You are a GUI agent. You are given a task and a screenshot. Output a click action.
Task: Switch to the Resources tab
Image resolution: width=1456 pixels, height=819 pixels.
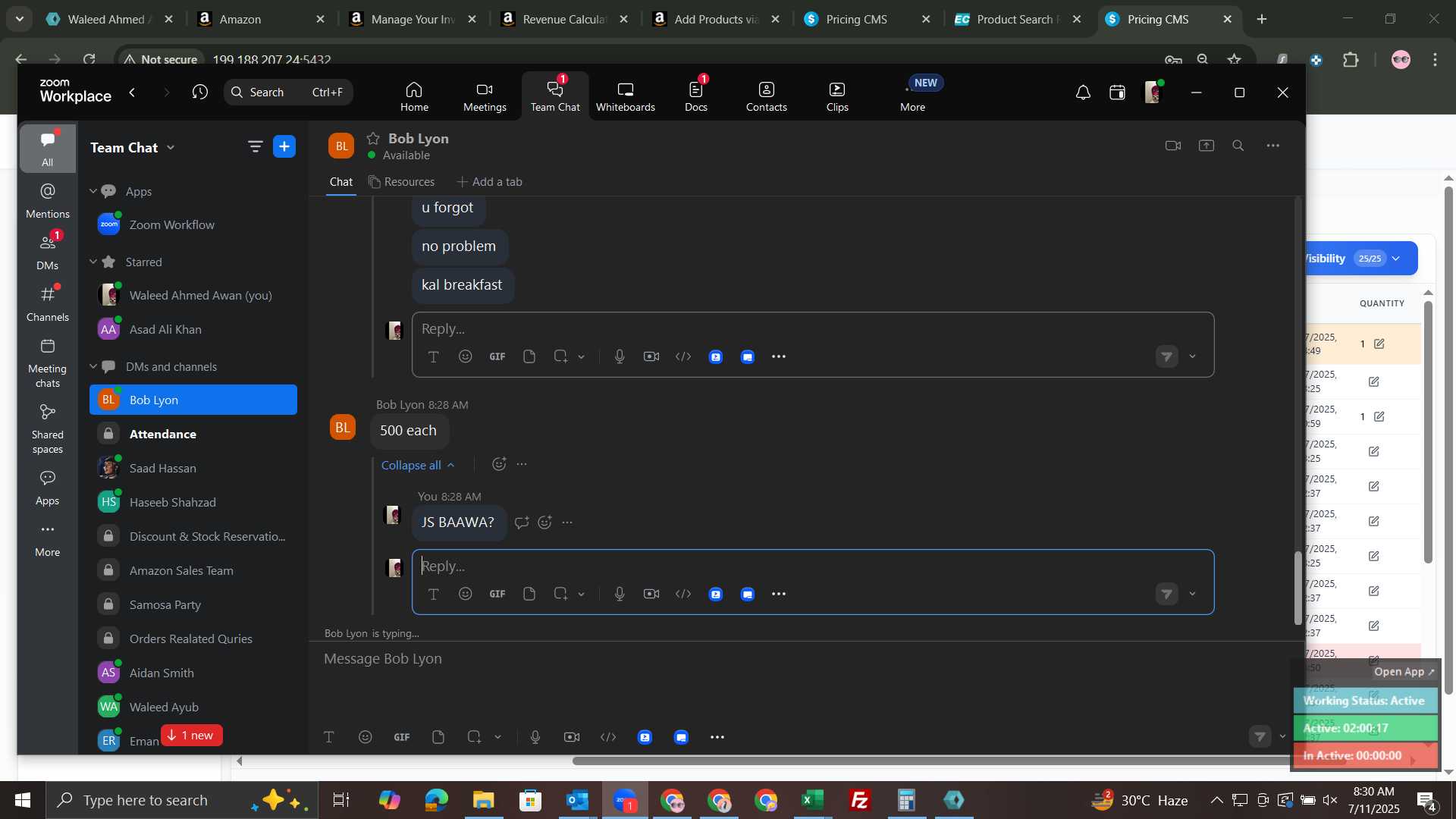[x=402, y=182]
